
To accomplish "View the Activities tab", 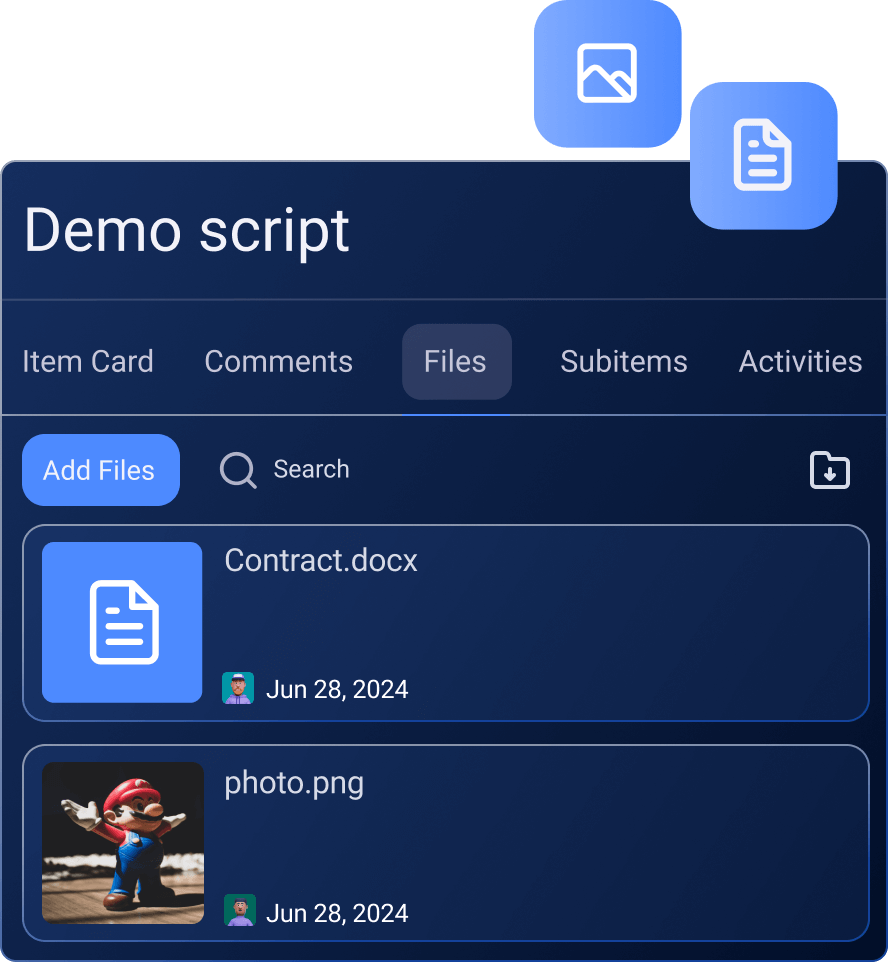I will 800,362.
